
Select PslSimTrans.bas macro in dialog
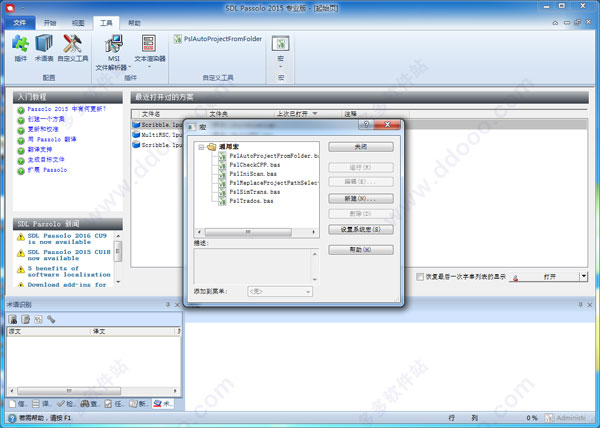[x=254, y=192]
